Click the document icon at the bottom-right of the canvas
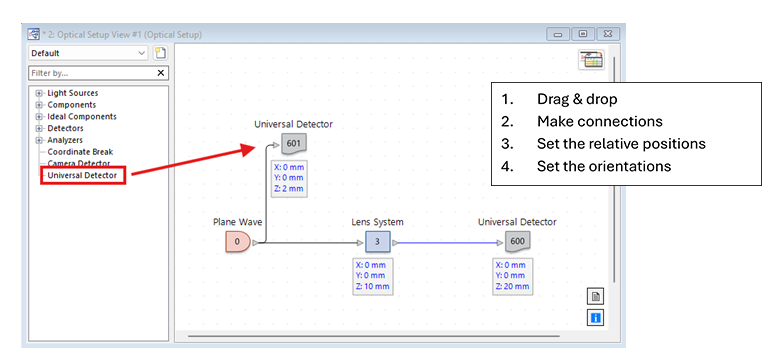This screenshot has height=364, width=774. tap(596, 297)
